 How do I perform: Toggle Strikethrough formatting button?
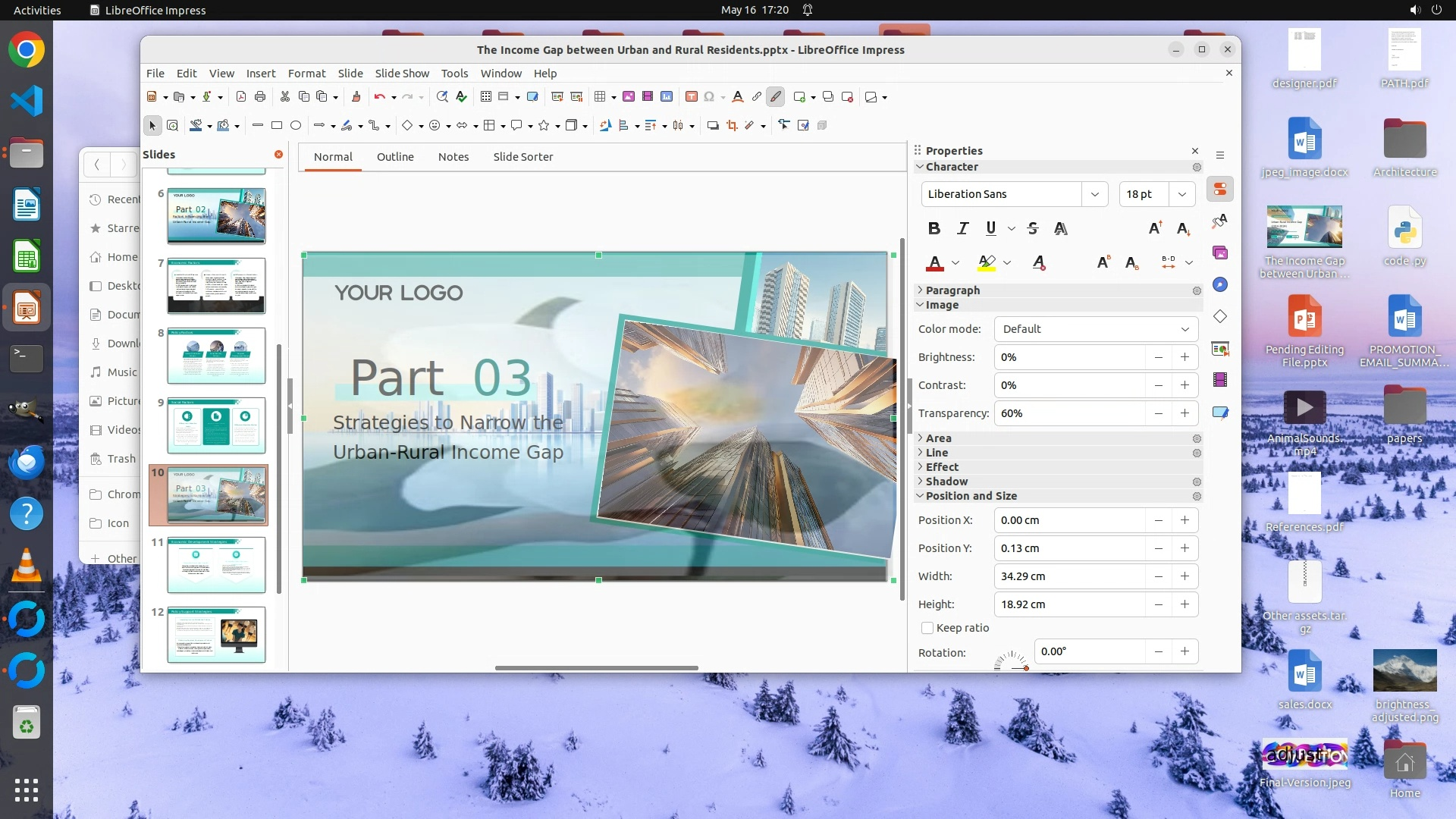click(1032, 228)
